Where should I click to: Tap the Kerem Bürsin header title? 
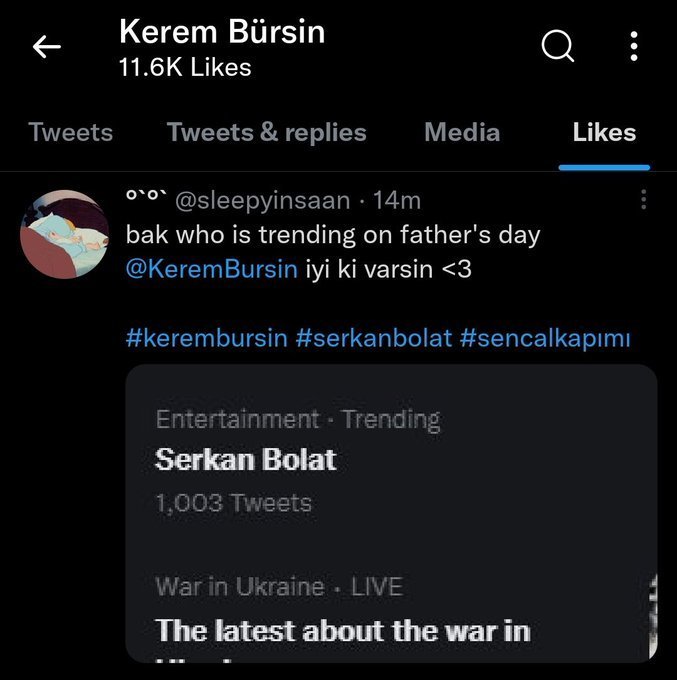(222, 31)
